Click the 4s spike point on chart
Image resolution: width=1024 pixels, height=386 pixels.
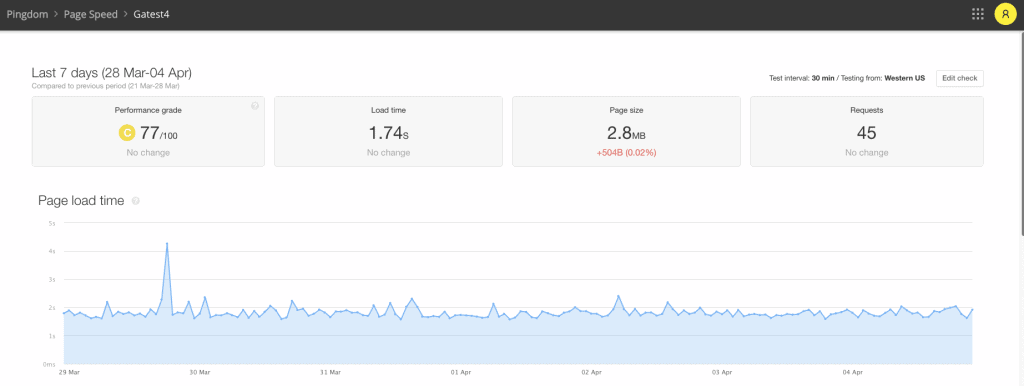167,244
